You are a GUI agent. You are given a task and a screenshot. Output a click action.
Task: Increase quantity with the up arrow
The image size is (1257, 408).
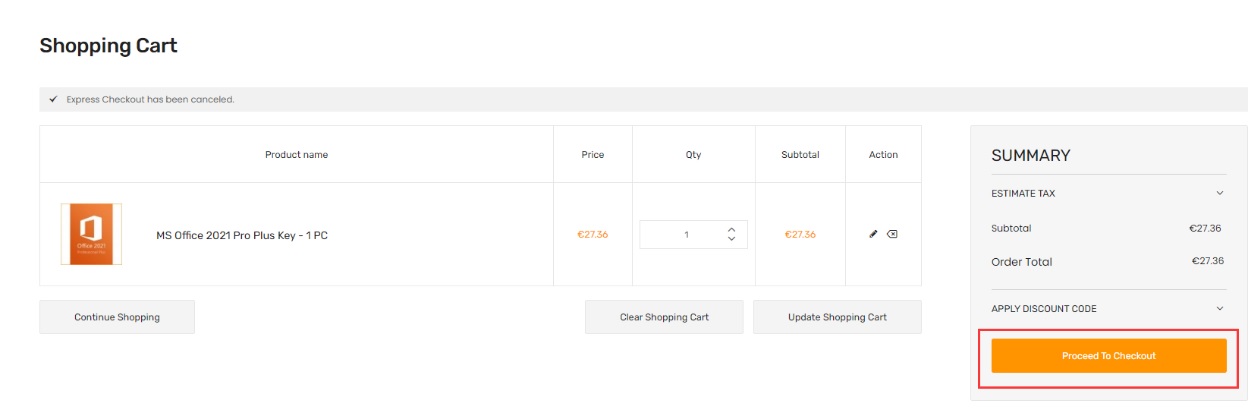click(x=731, y=229)
